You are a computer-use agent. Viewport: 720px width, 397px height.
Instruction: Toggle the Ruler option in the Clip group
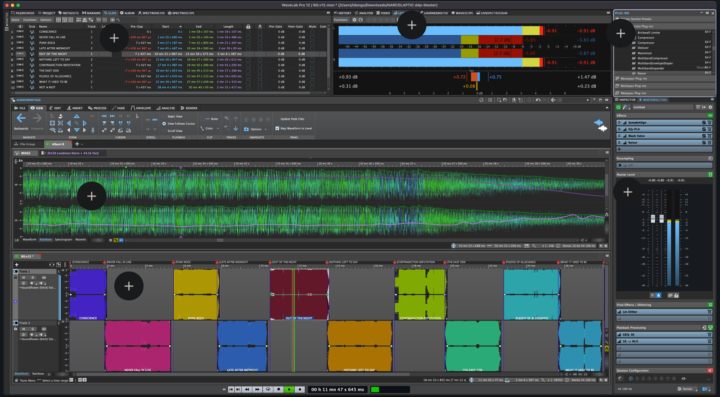coord(210,119)
